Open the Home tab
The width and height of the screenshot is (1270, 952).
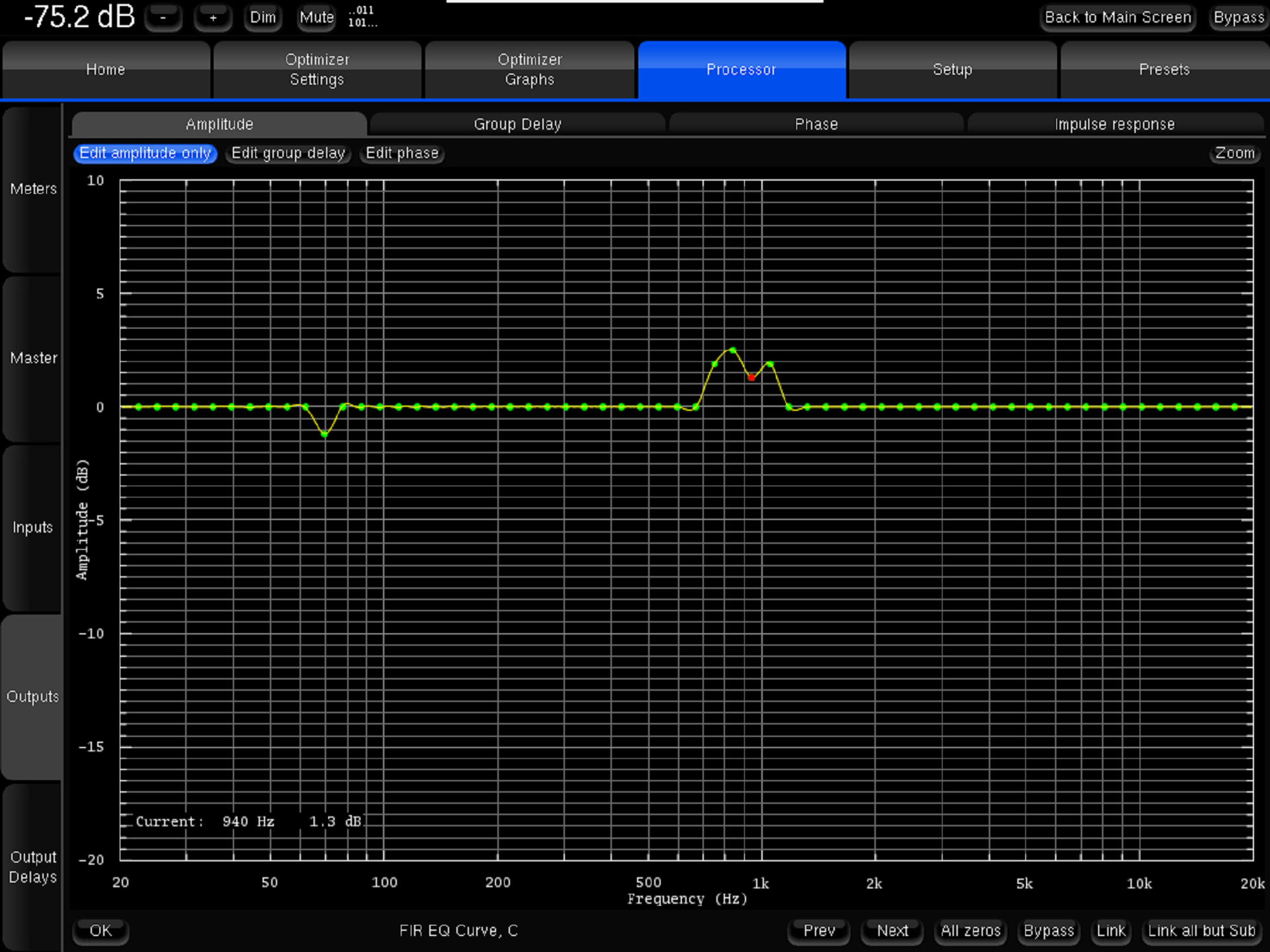(106, 69)
